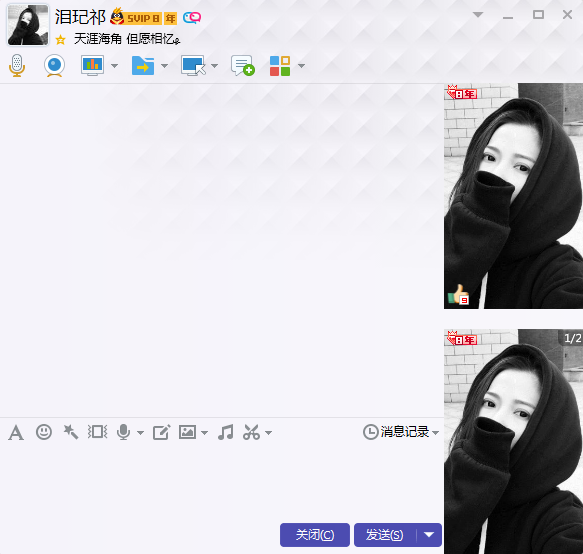This screenshot has height=554, width=583.
Task: Expand the screenshot scissors dropdown arrow
Action: click(268, 433)
